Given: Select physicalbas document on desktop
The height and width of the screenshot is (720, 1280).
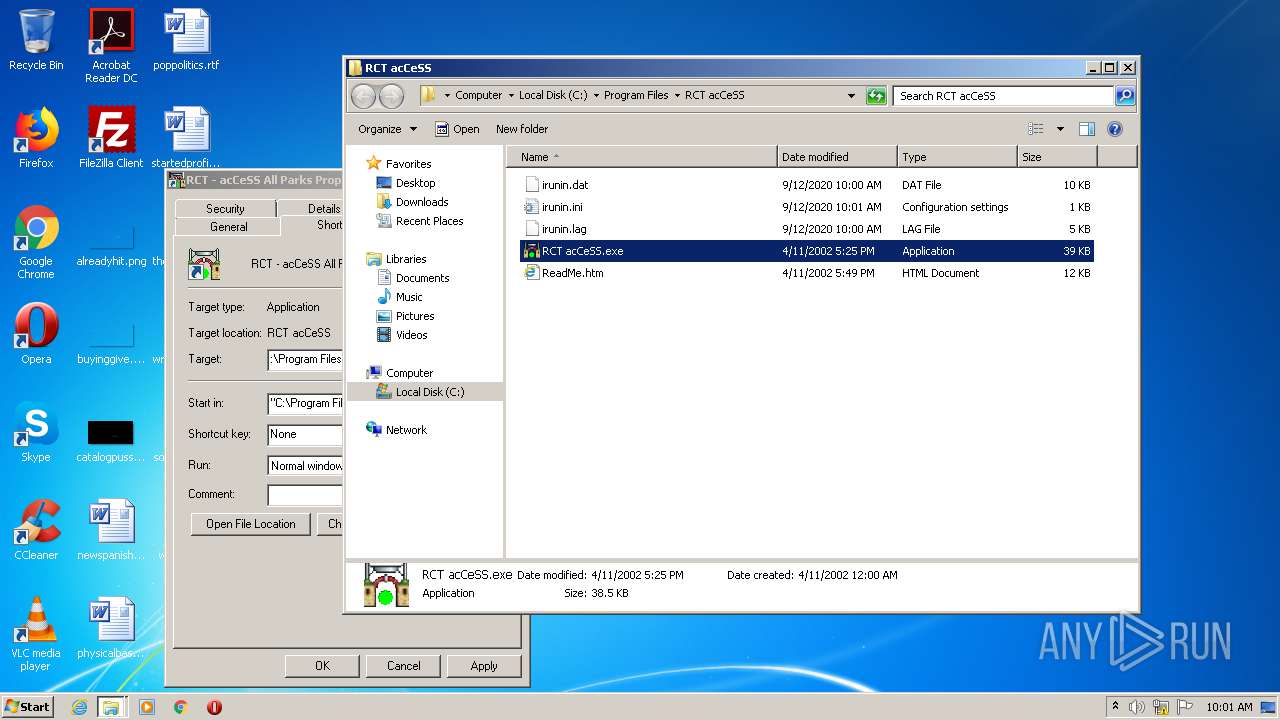Looking at the screenshot, I should (111, 628).
